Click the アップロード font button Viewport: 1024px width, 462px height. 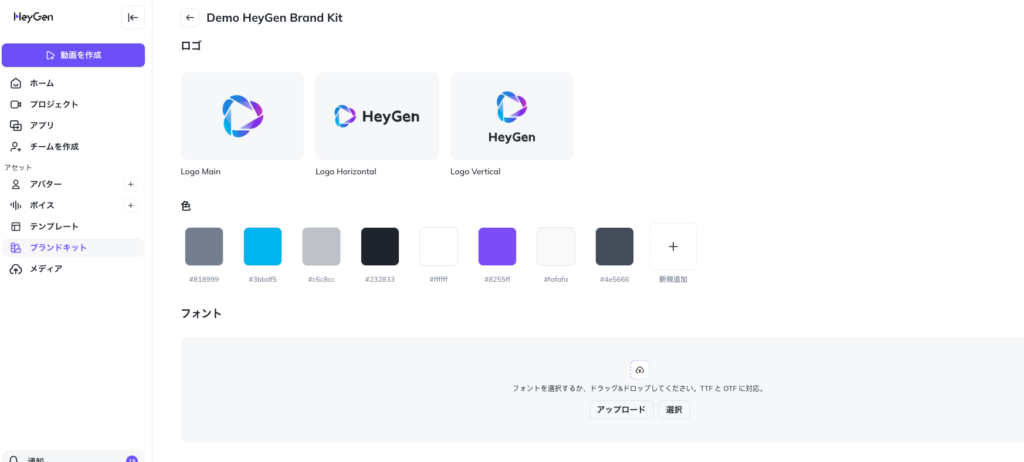[x=621, y=410]
